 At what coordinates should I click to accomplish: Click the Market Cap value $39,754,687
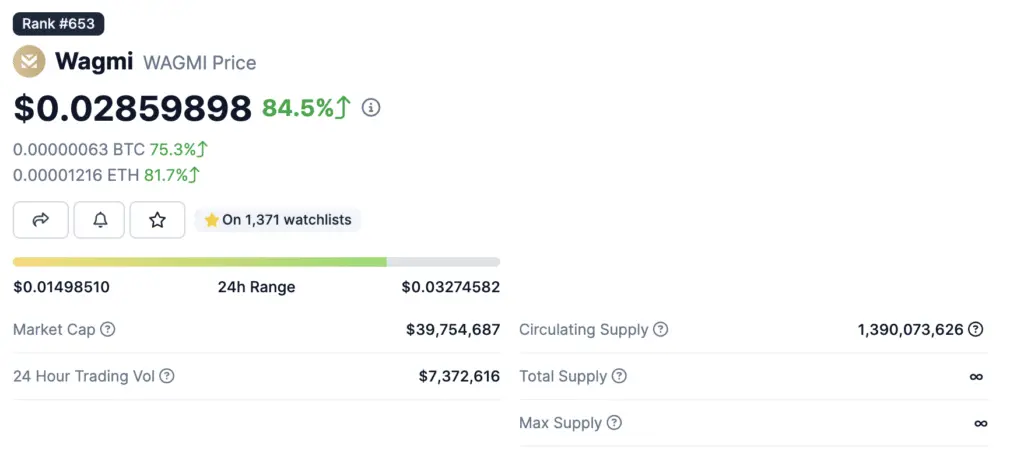453,329
